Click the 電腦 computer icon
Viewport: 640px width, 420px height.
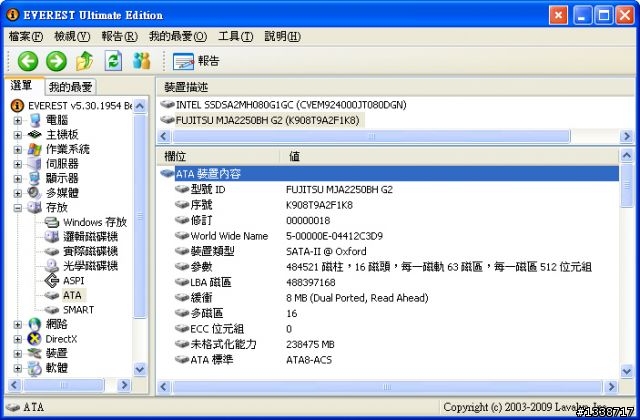[35, 120]
